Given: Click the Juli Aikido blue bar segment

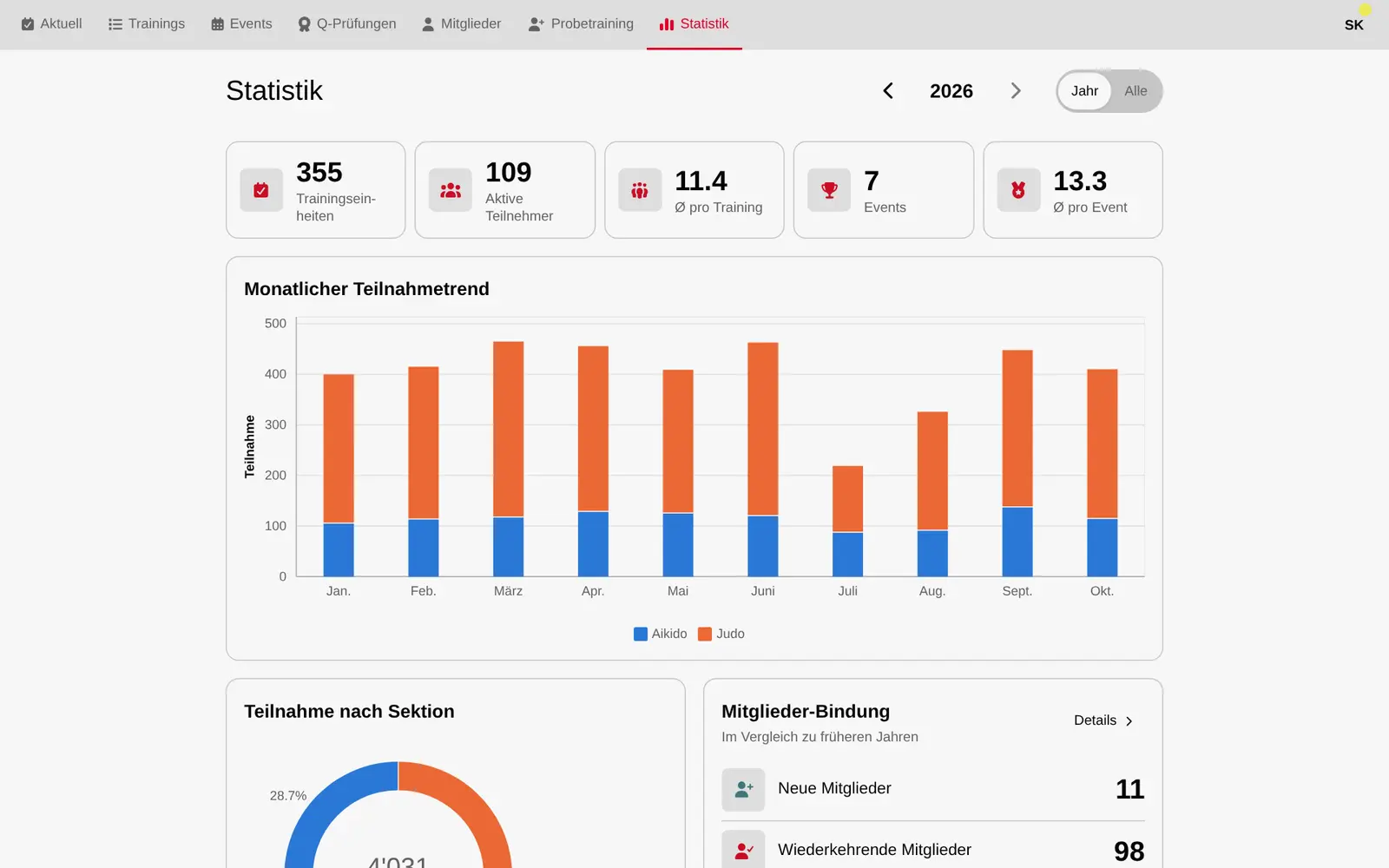Looking at the screenshot, I should coord(848,555).
